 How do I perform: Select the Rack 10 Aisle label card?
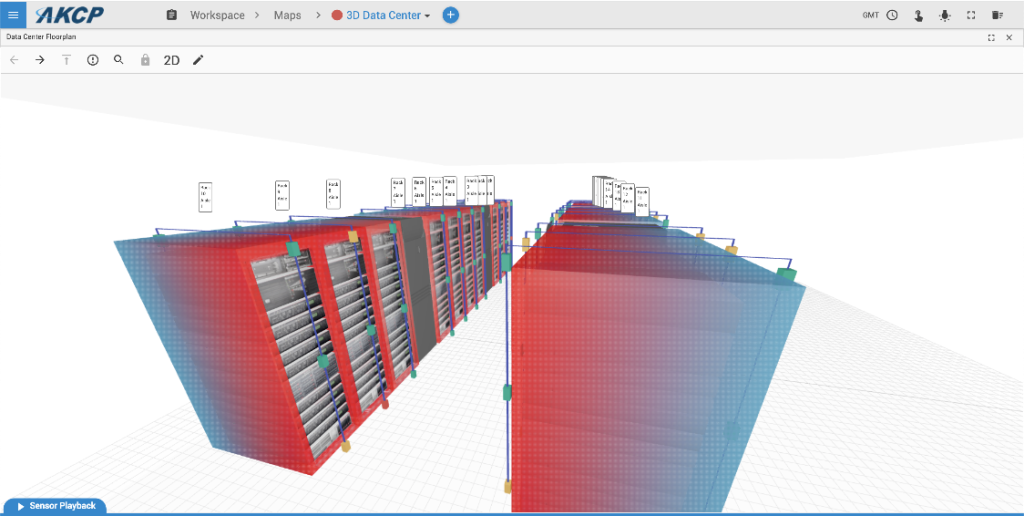point(206,197)
